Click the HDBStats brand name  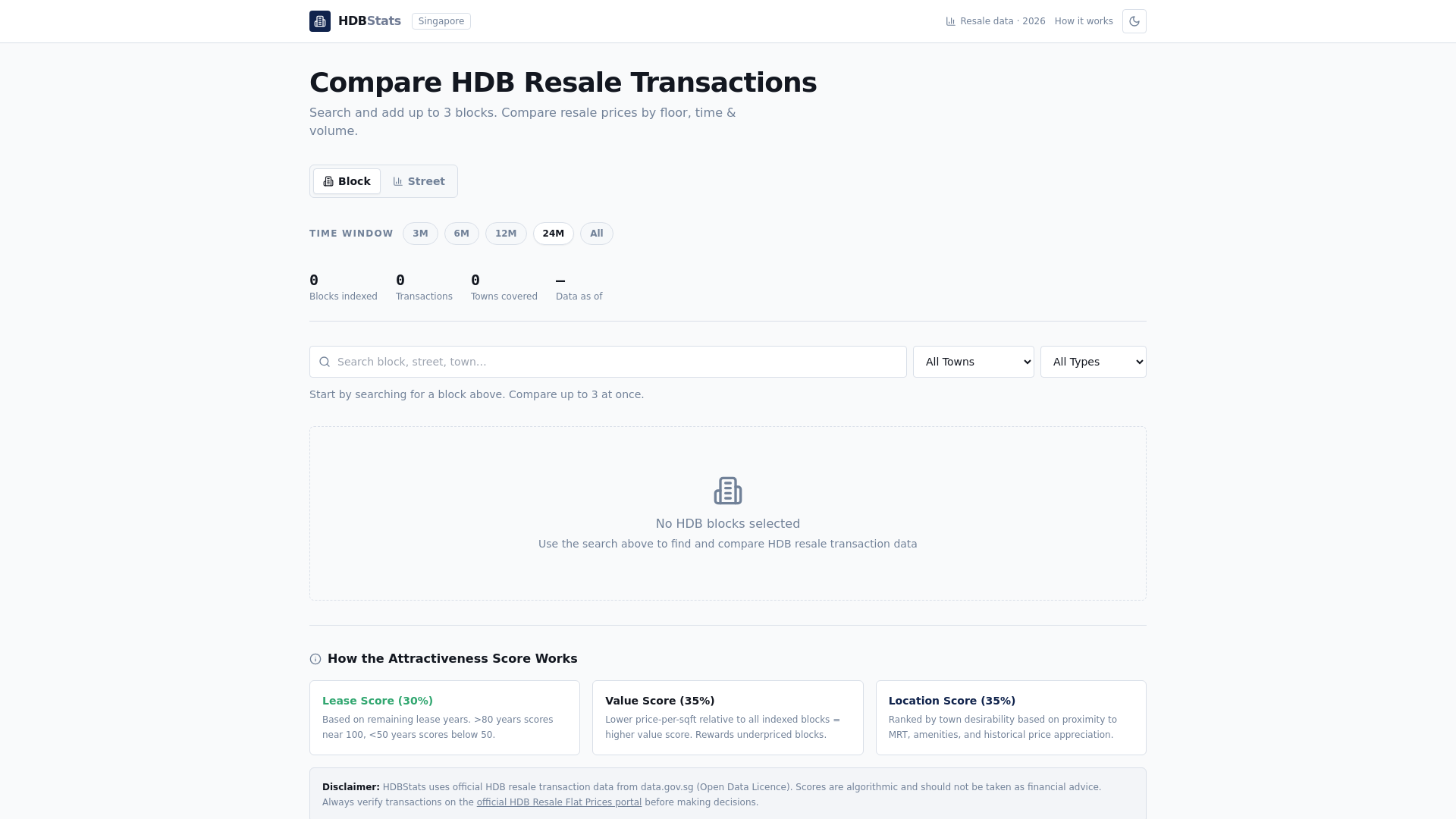(x=369, y=21)
